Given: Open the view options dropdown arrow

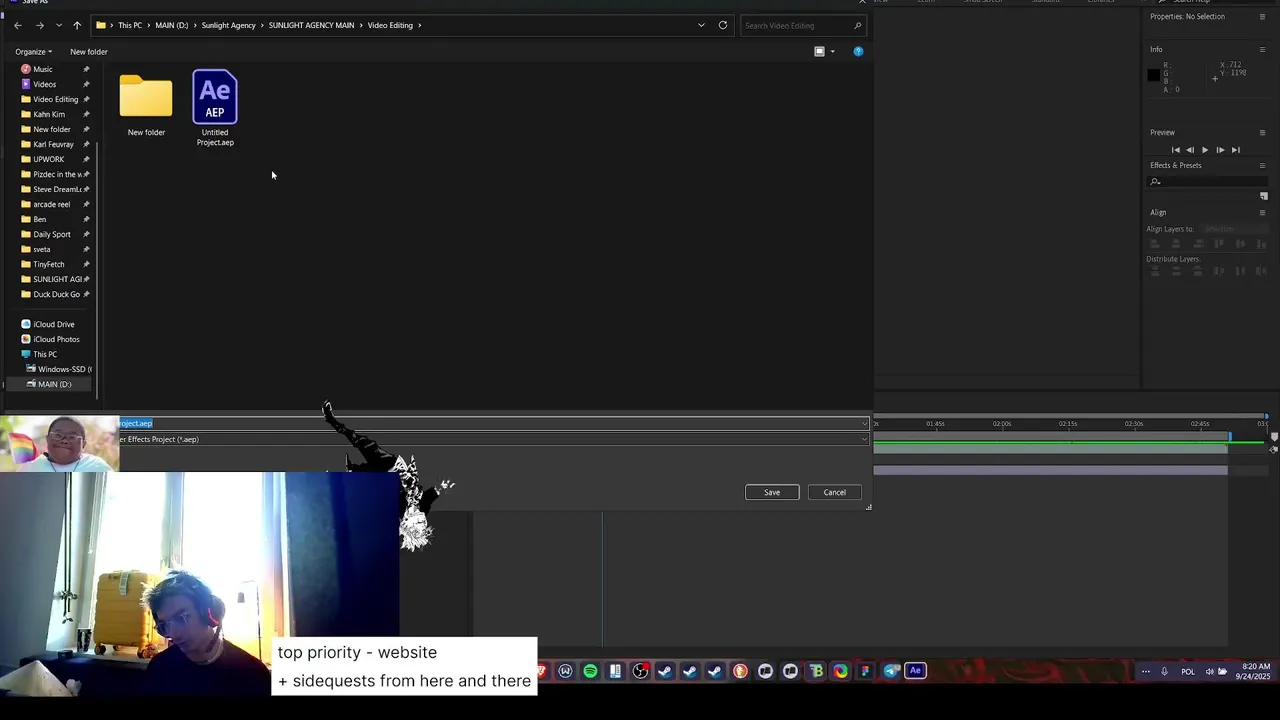Looking at the screenshot, I should [x=832, y=52].
